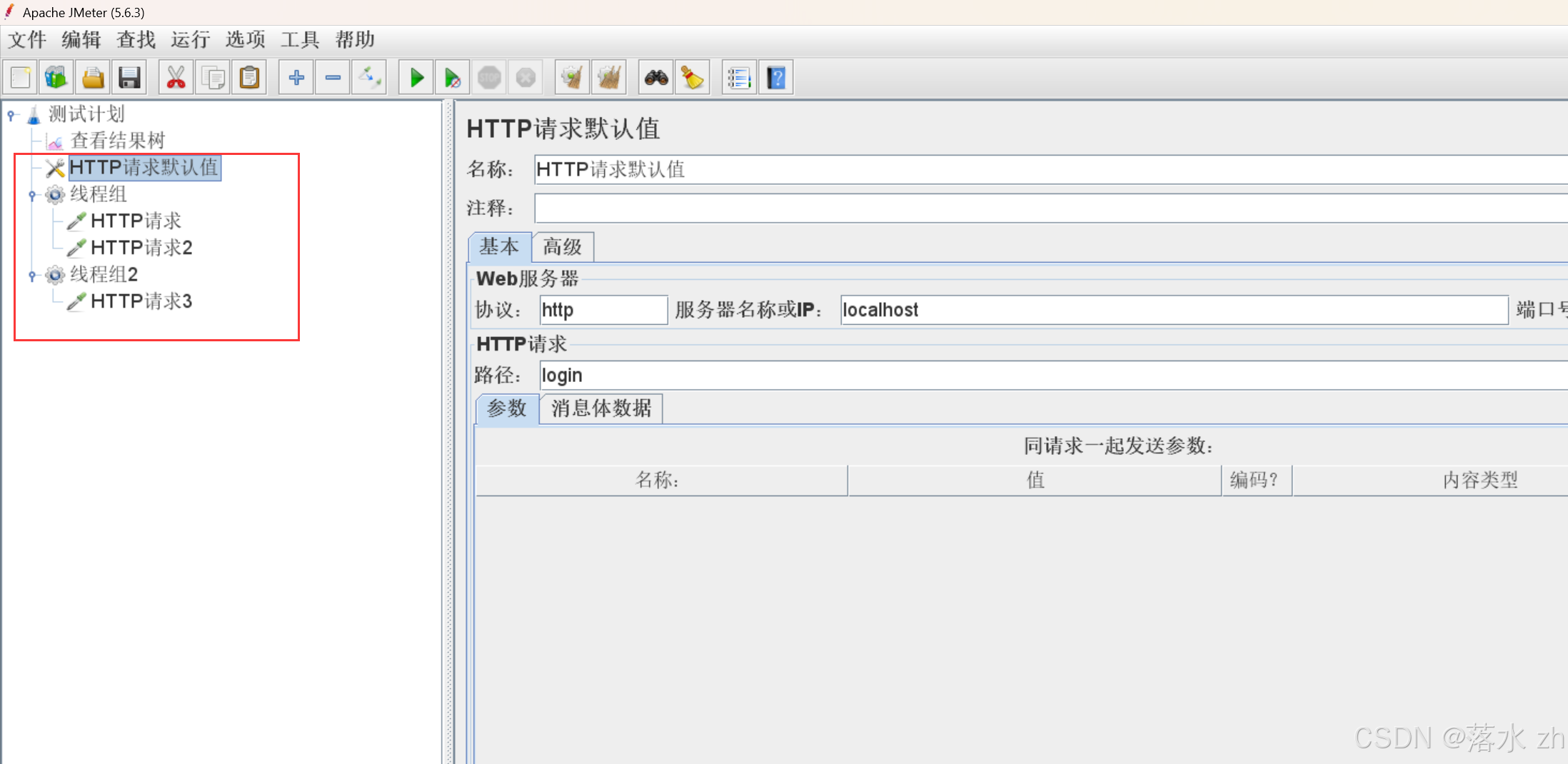Select the 消息体数据 tab
This screenshot has width=1568, height=764.
click(x=601, y=409)
